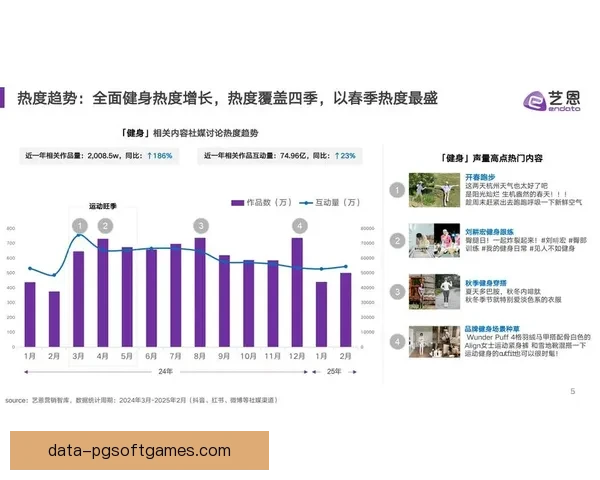The width and height of the screenshot is (600, 480).
Task: Click the purple bar for 4月
Action: click(x=103, y=293)
